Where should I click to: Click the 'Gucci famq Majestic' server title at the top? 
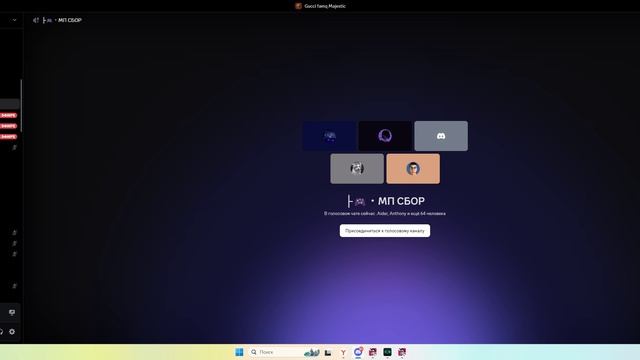(325, 6)
